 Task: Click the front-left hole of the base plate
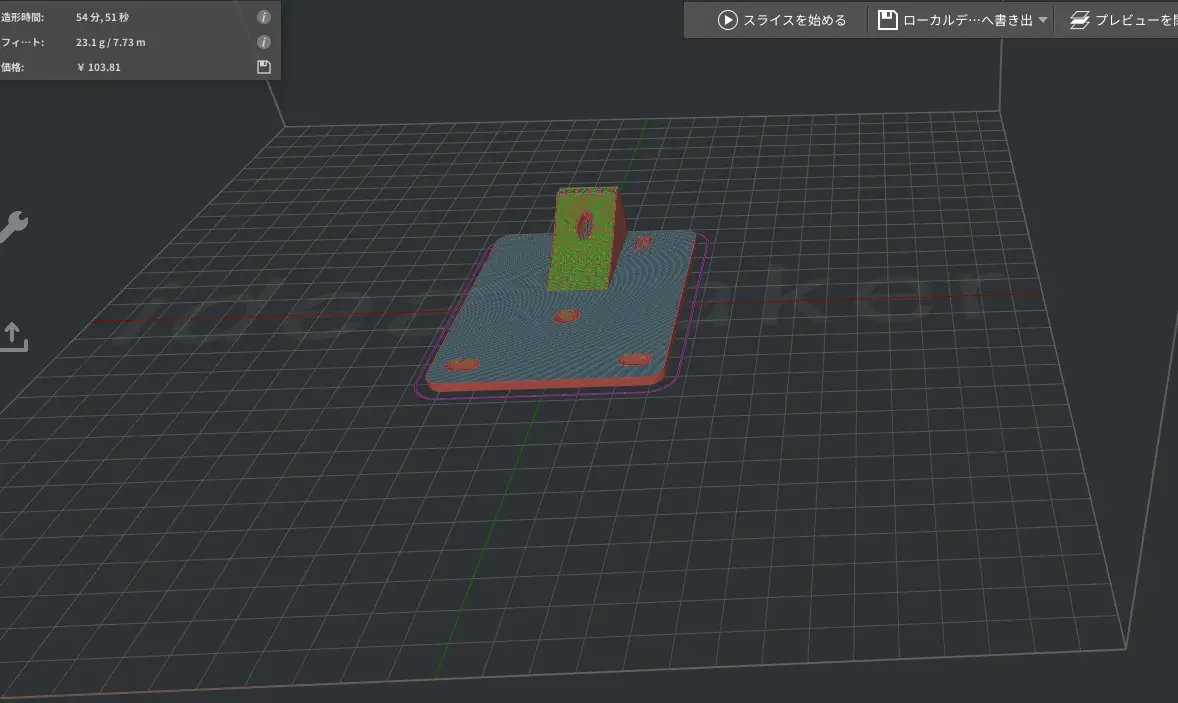(x=462, y=365)
